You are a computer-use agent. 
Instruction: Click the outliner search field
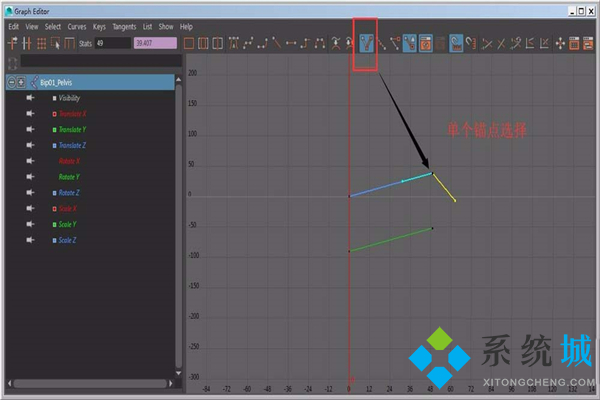pyautogui.click(x=101, y=61)
